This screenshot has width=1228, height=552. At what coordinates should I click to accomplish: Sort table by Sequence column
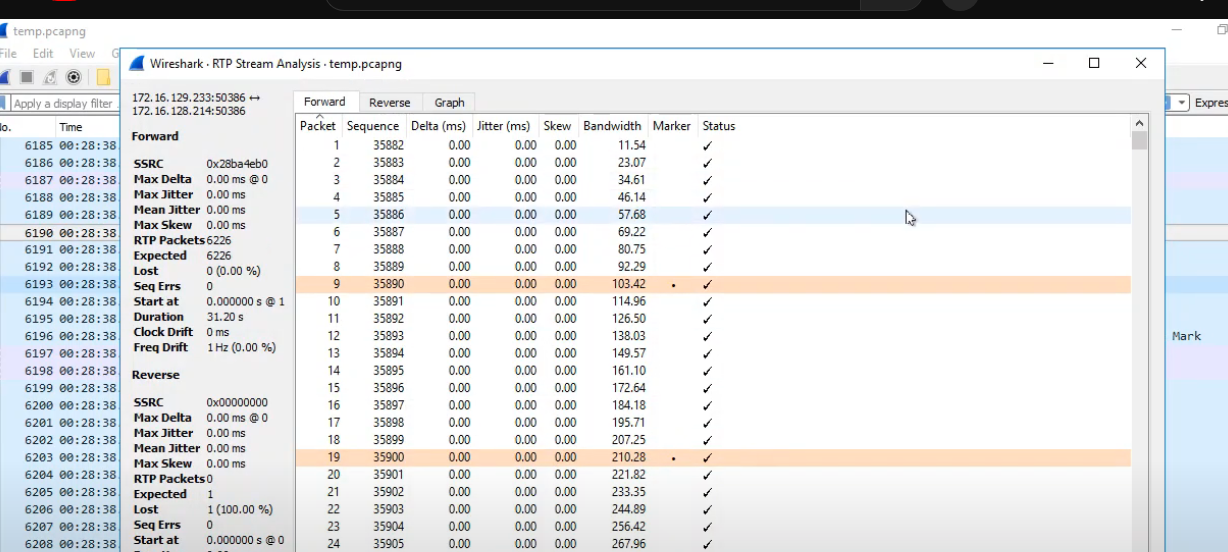click(372, 126)
